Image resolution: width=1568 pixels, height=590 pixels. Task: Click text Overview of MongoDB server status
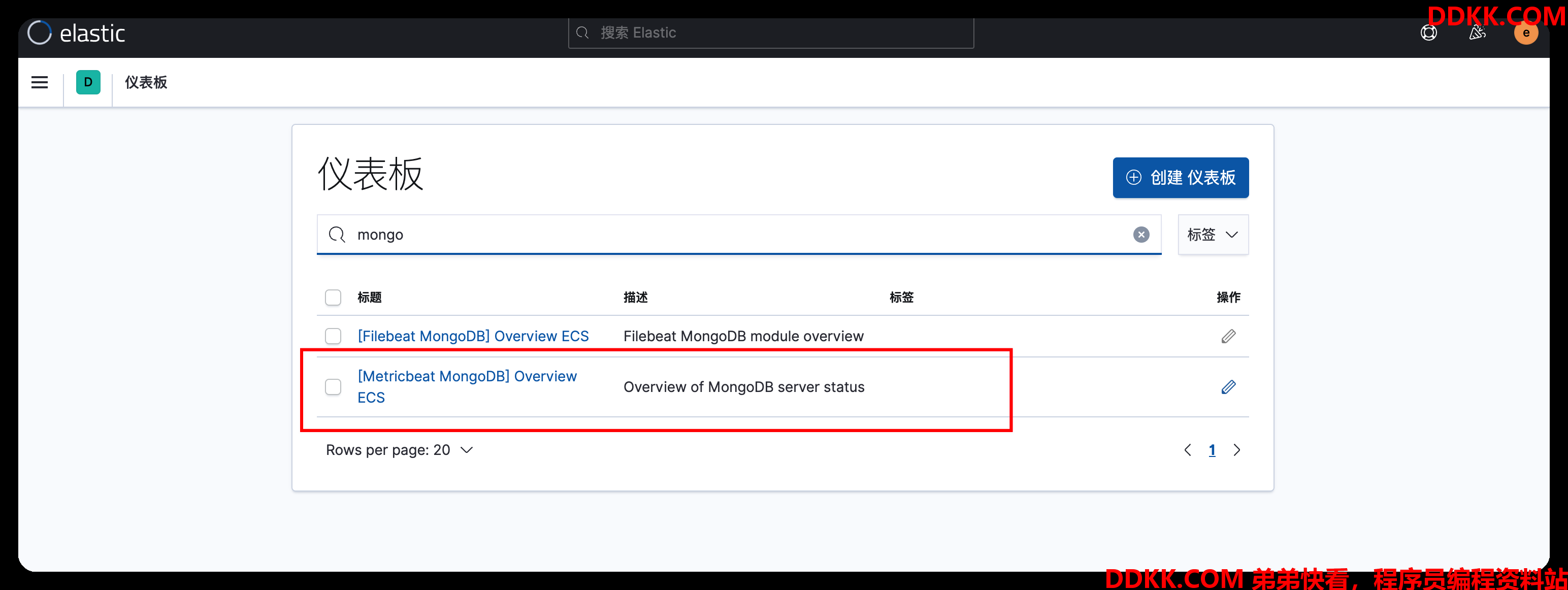tap(744, 386)
